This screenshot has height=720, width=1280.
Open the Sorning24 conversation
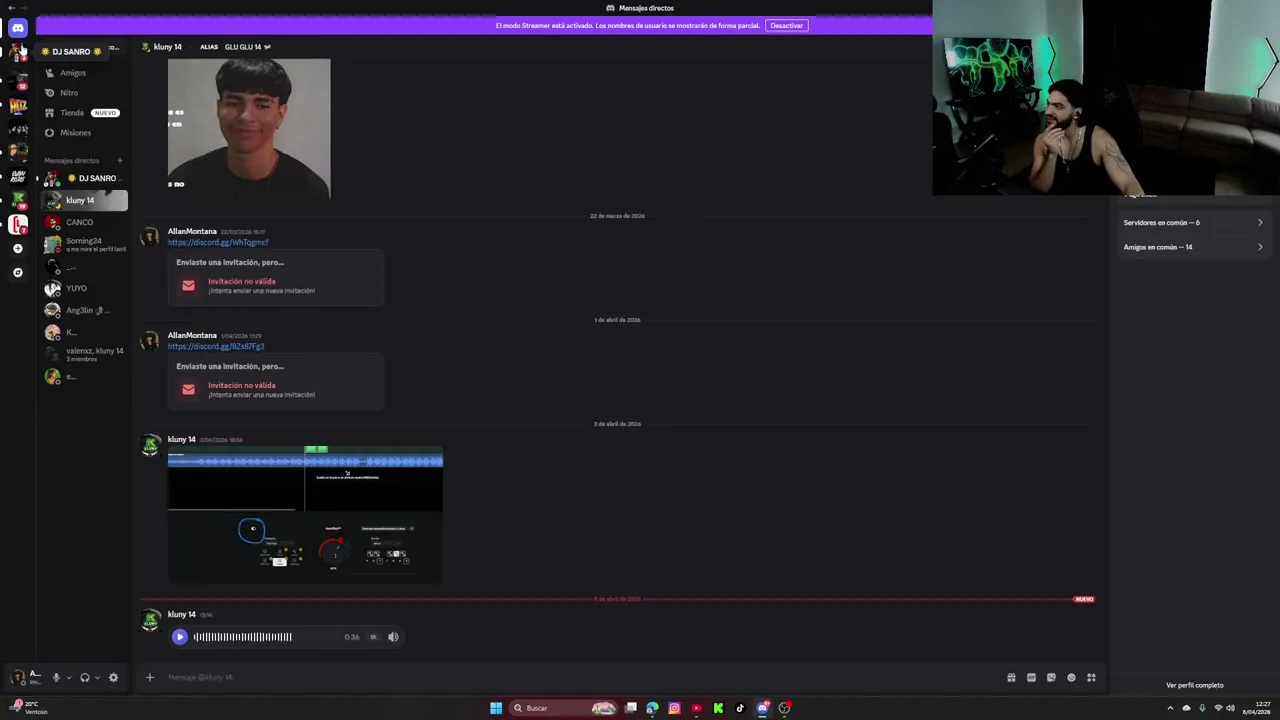(x=84, y=244)
